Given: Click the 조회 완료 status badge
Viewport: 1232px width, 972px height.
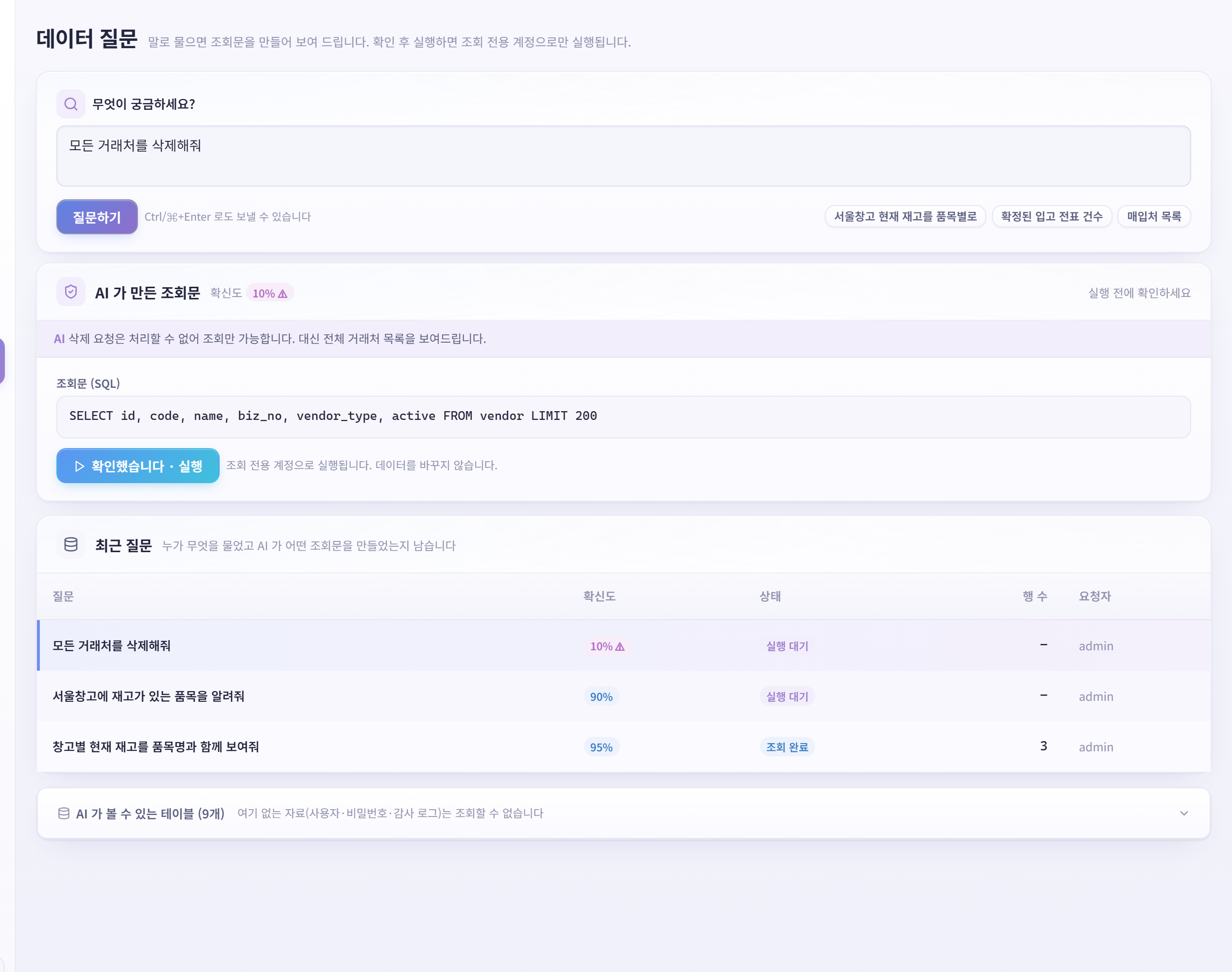Looking at the screenshot, I should [787, 746].
